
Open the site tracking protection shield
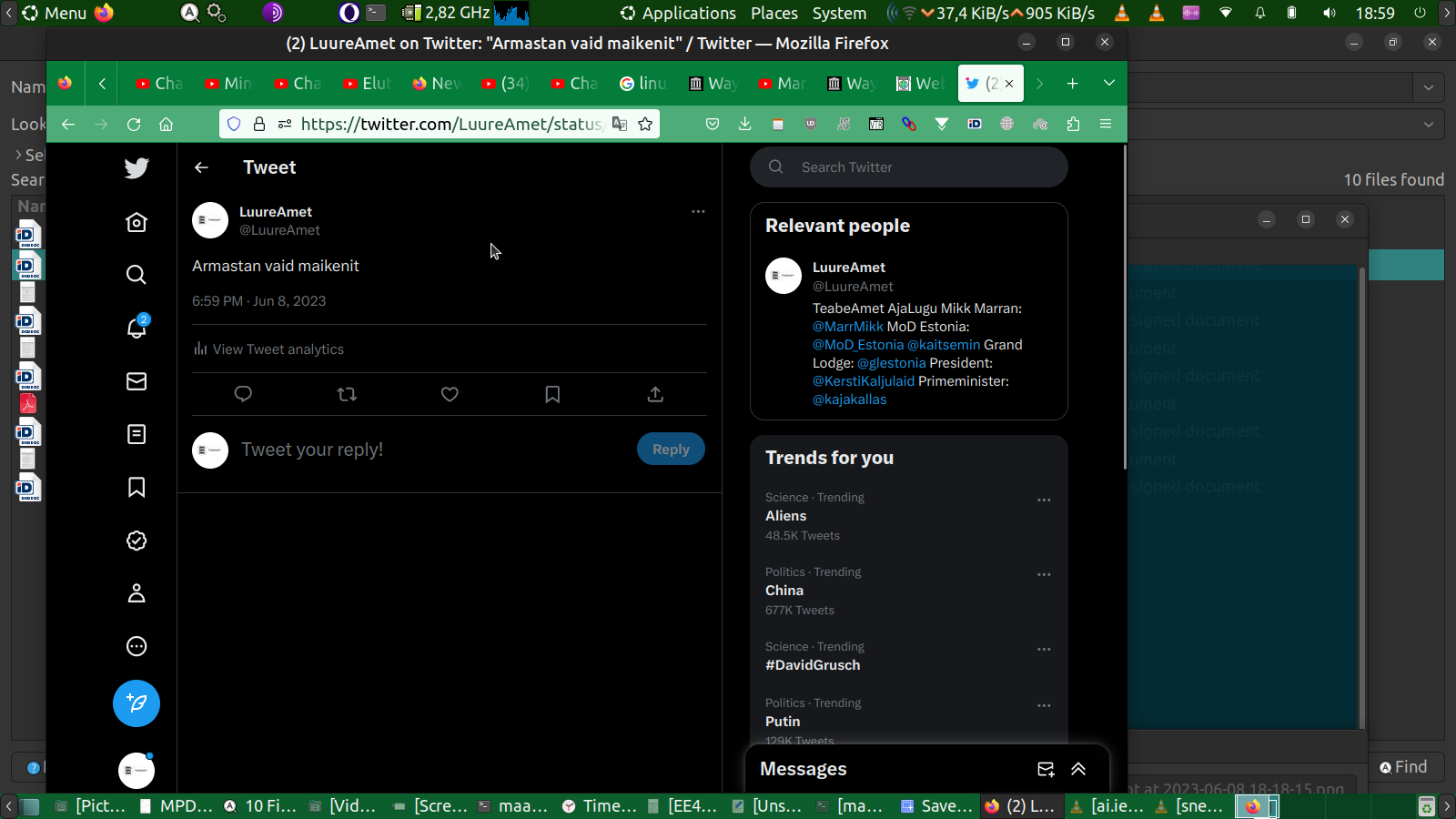coord(234,125)
